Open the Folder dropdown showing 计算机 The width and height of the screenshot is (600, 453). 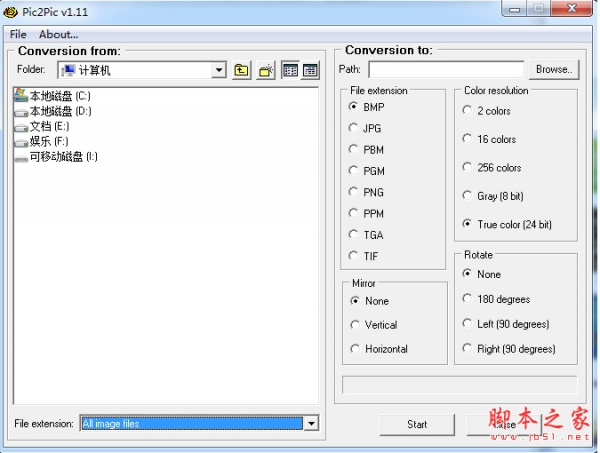[142, 70]
